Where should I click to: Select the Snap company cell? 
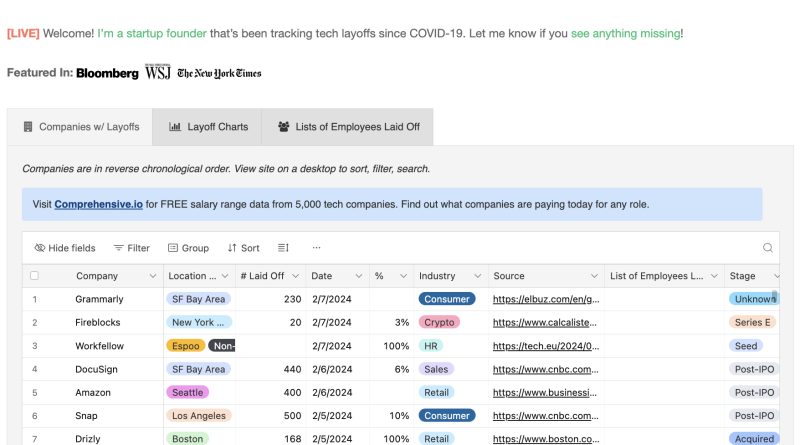[86, 416]
